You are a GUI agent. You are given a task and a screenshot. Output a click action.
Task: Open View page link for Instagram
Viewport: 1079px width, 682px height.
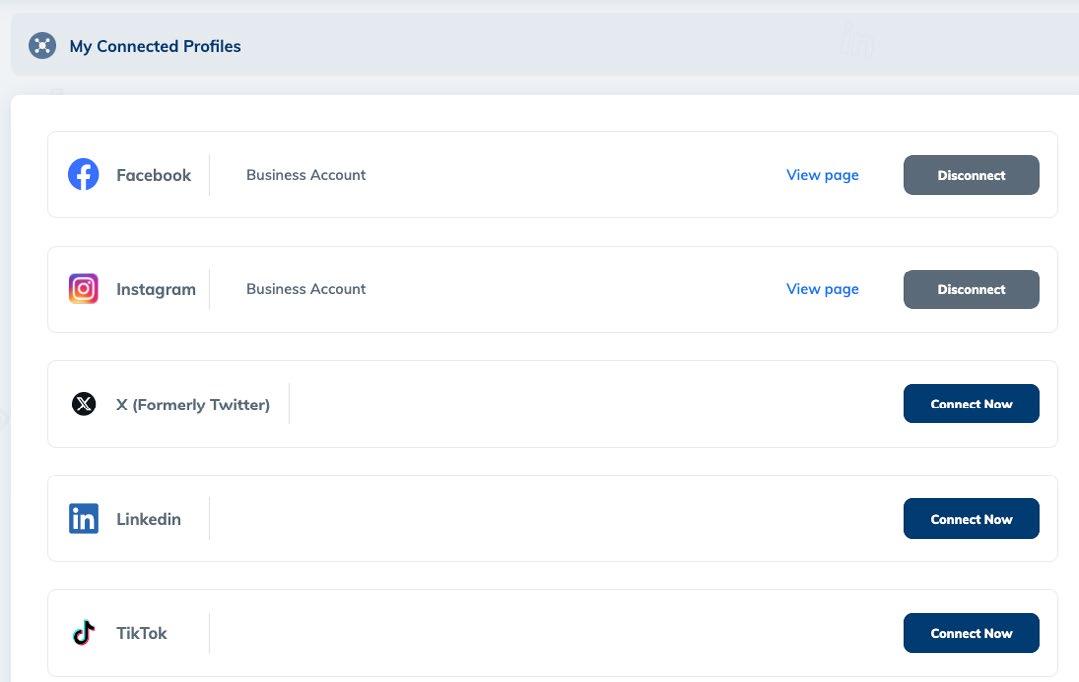click(822, 289)
